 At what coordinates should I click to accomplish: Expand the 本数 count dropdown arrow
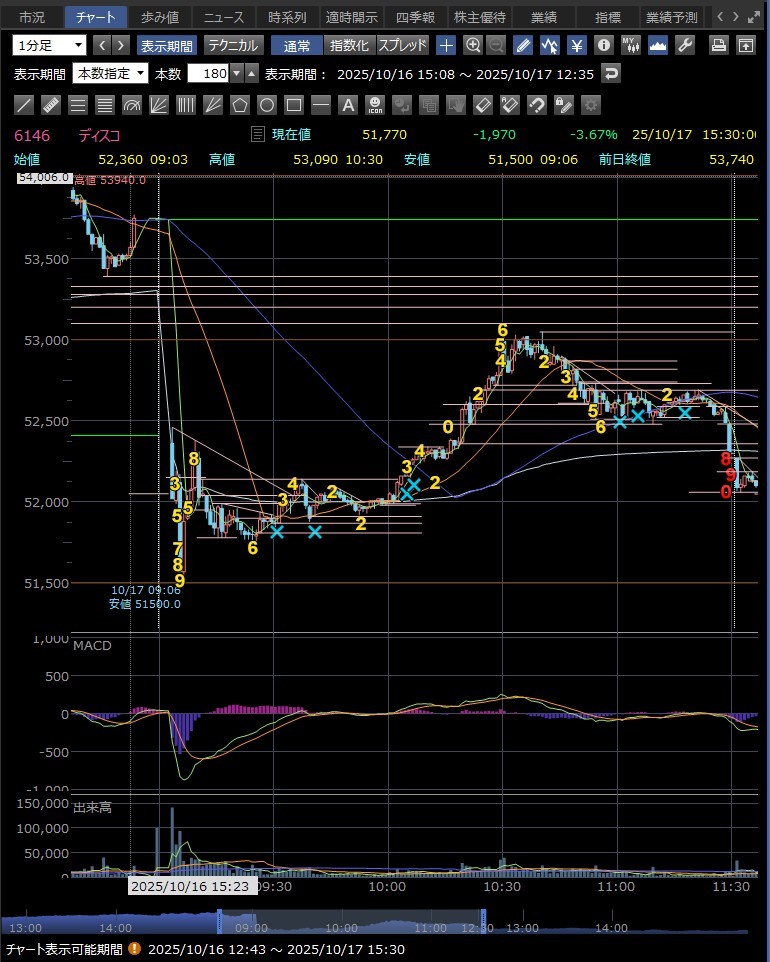tap(236, 73)
